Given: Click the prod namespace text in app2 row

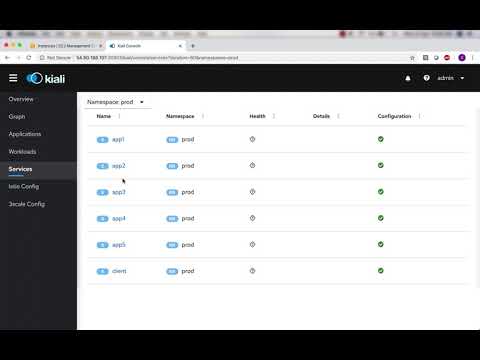Looking at the screenshot, I should pyautogui.click(x=188, y=166).
